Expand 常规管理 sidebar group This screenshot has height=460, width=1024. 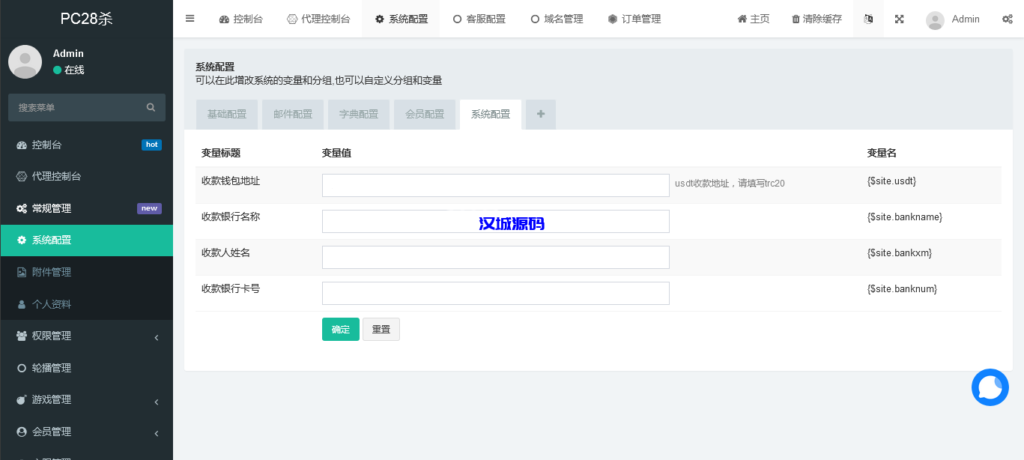pyautogui.click(x=86, y=208)
